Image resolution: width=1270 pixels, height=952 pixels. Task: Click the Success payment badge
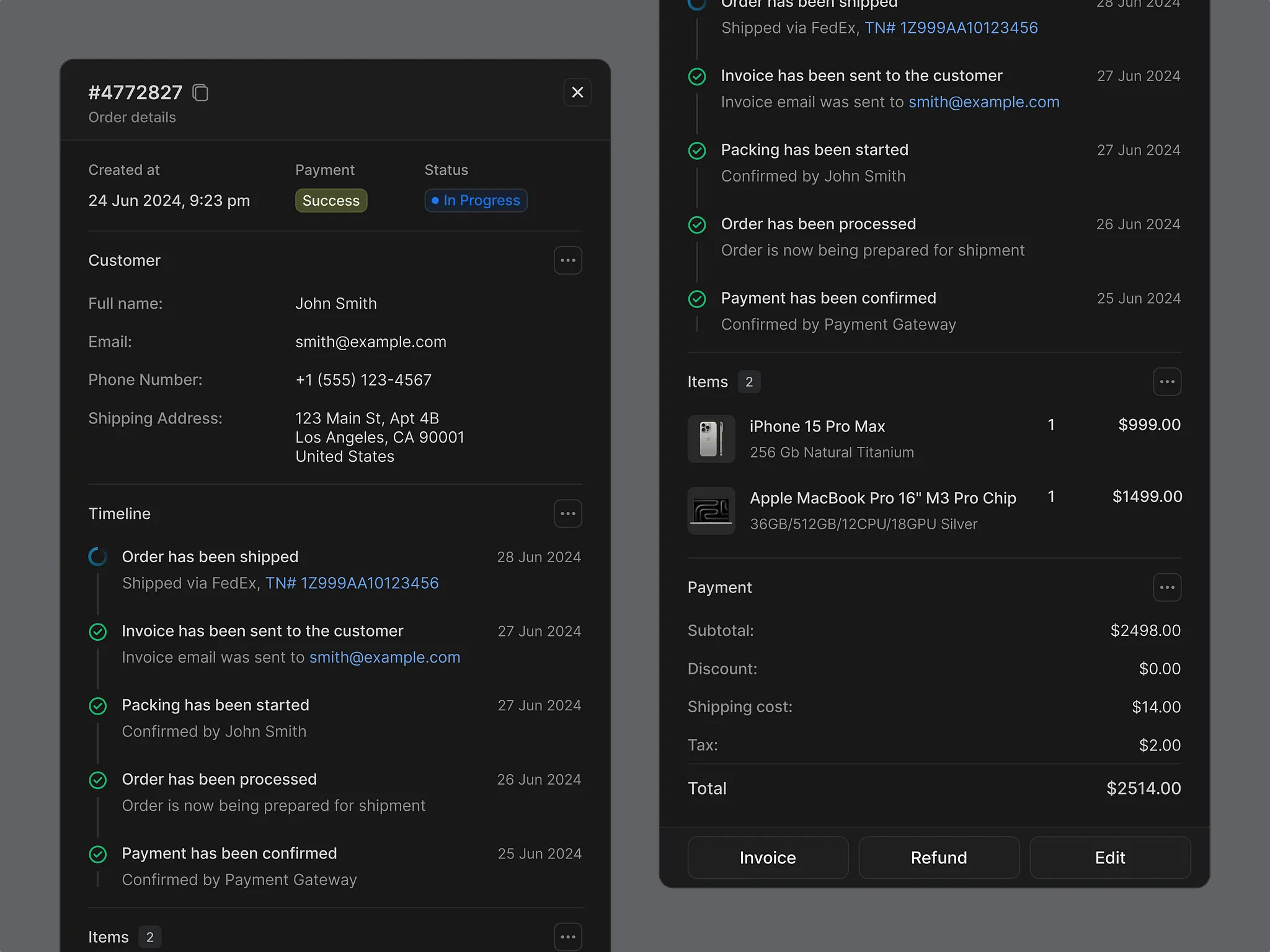331,201
